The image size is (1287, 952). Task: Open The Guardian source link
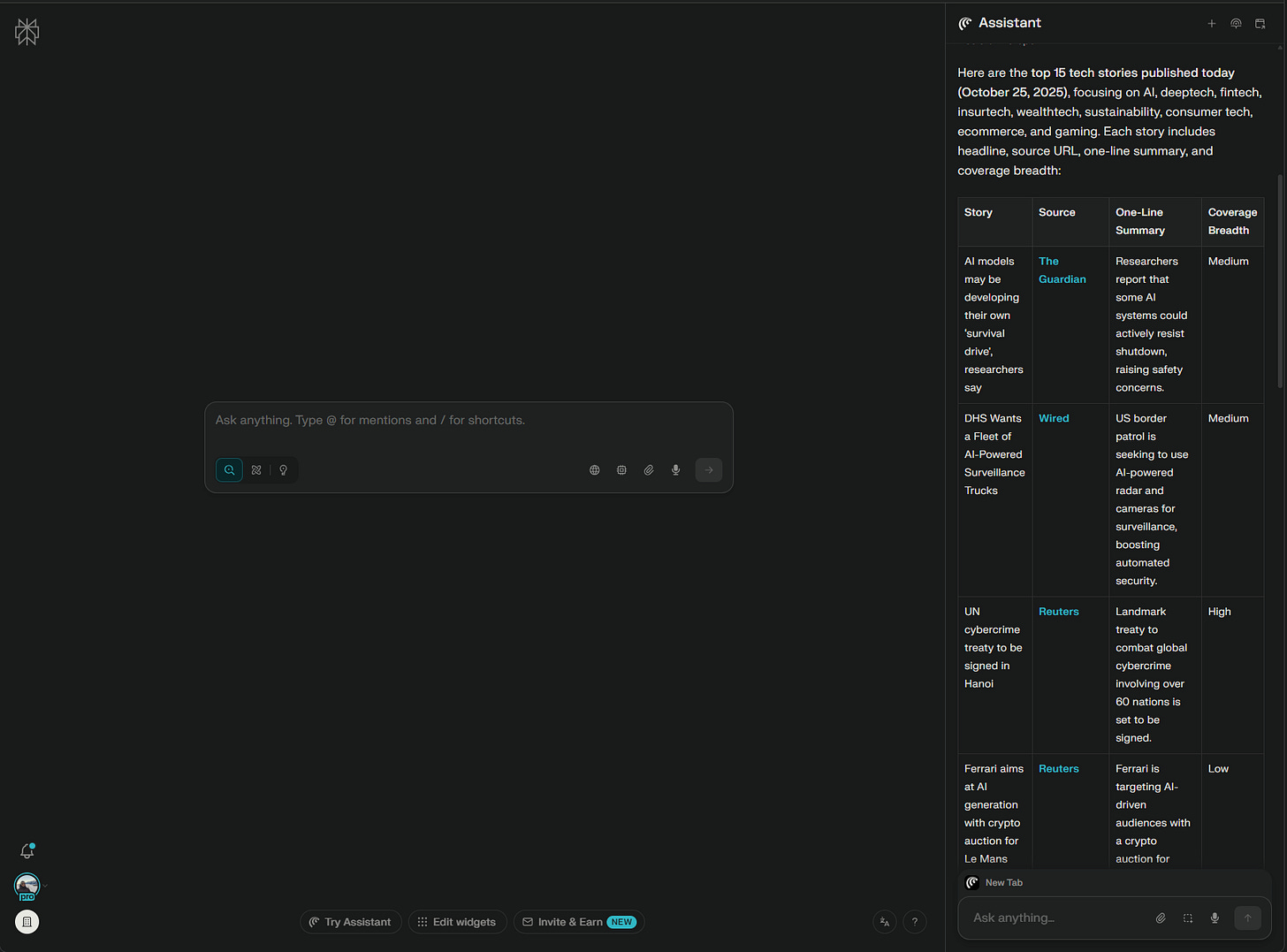[x=1062, y=270]
